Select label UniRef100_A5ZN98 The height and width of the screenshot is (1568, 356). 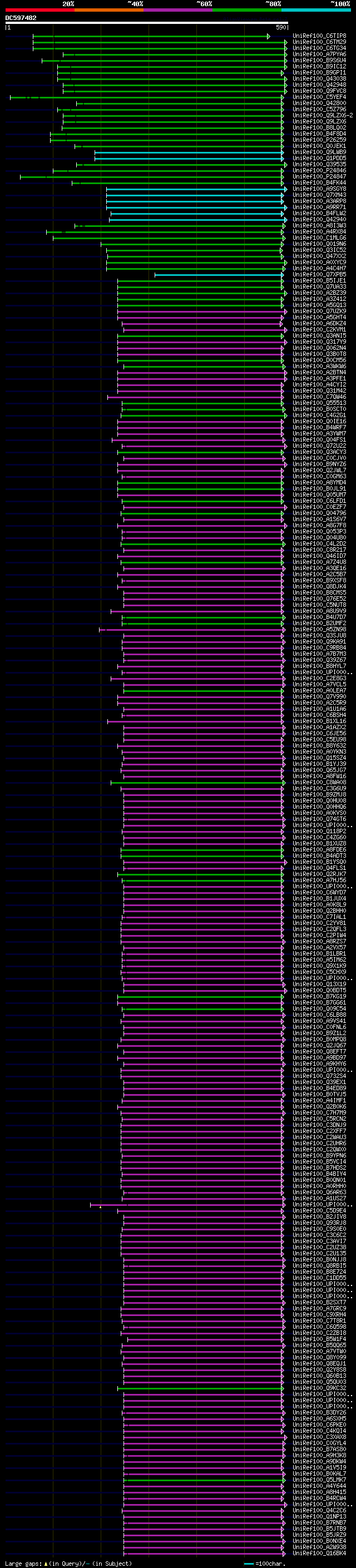point(319,629)
